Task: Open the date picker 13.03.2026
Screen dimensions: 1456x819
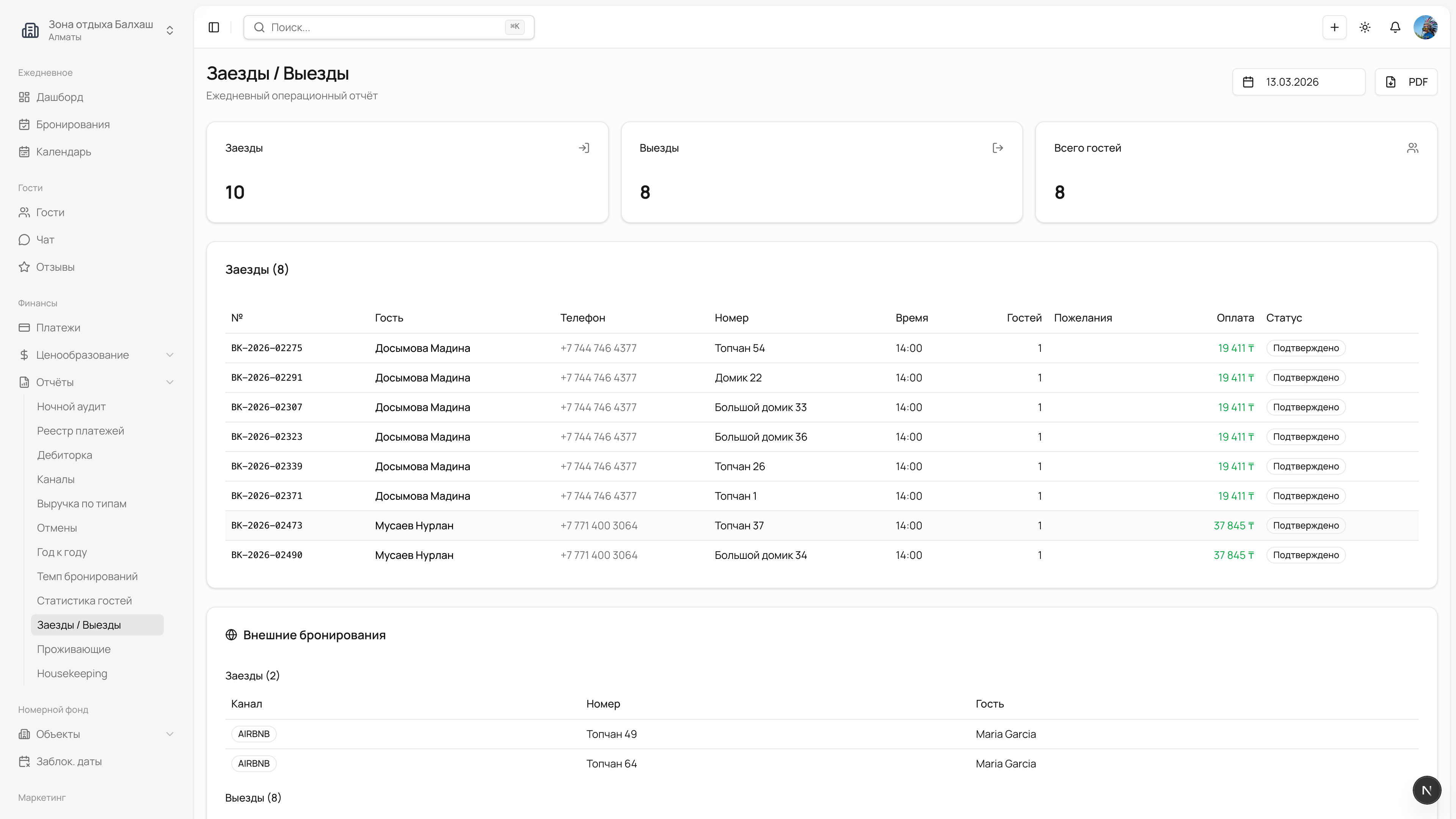Action: click(x=1298, y=82)
